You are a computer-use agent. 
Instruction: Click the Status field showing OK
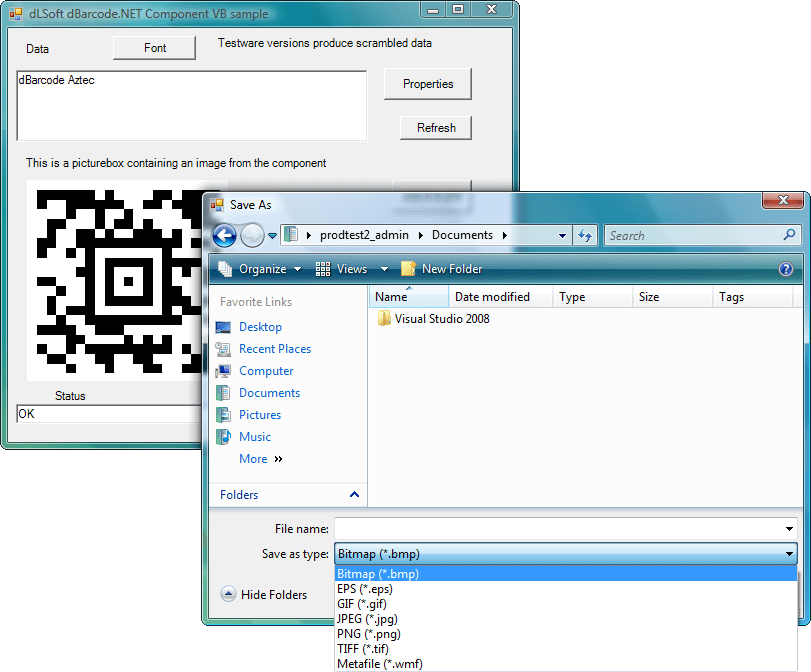click(109, 414)
